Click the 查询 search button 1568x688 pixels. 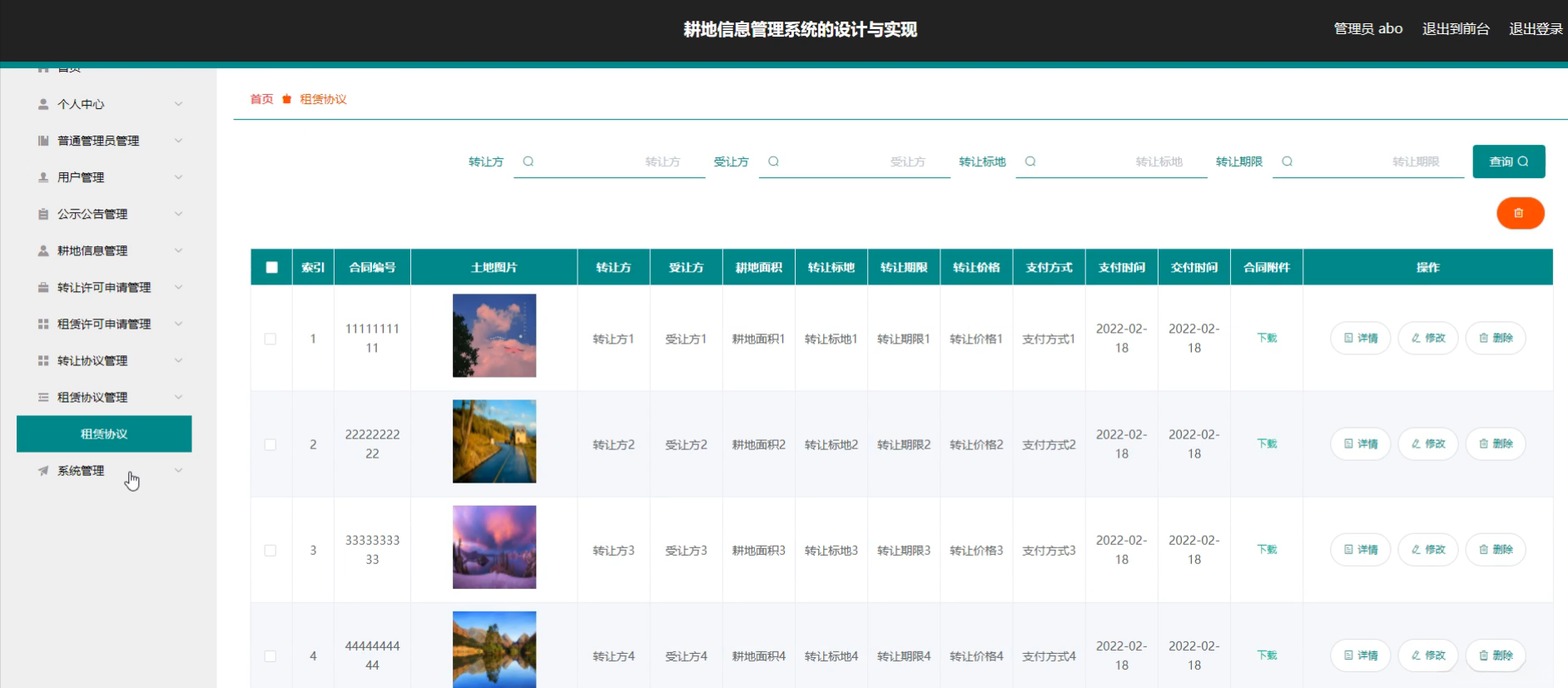1509,161
